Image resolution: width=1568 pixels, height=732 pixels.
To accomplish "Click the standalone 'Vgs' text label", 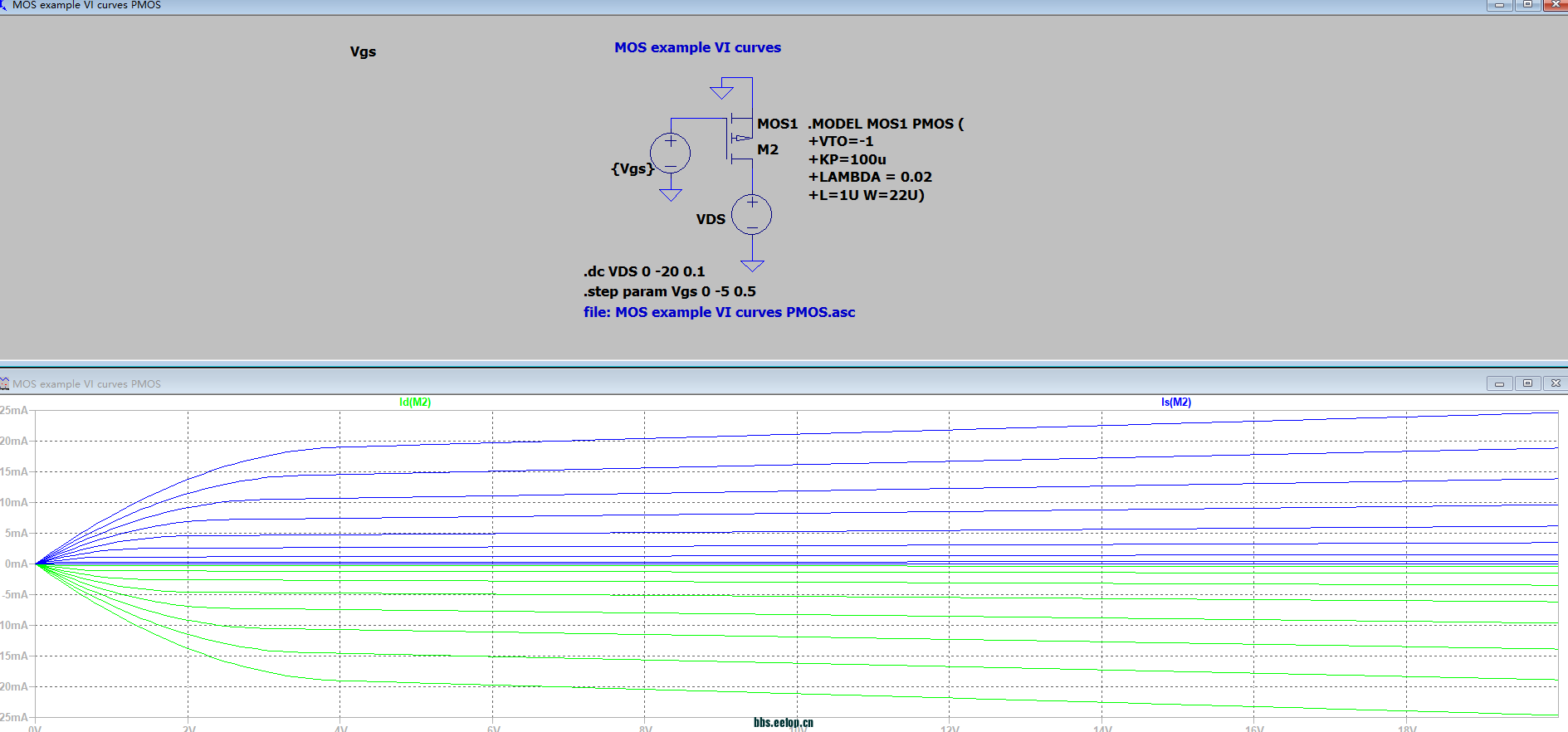I will [363, 51].
